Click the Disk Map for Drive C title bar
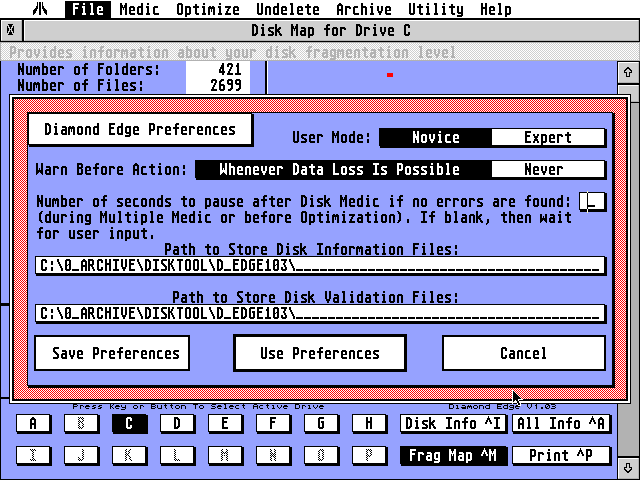This screenshot has width=640, height=480. [x=331, y=31]
